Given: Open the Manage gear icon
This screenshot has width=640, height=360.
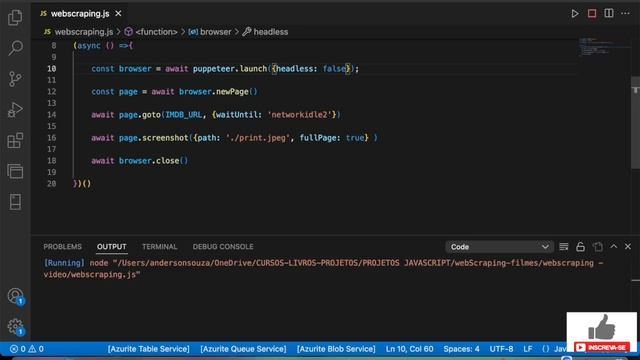Looking at the screenshot, I should tap(15, 326).
